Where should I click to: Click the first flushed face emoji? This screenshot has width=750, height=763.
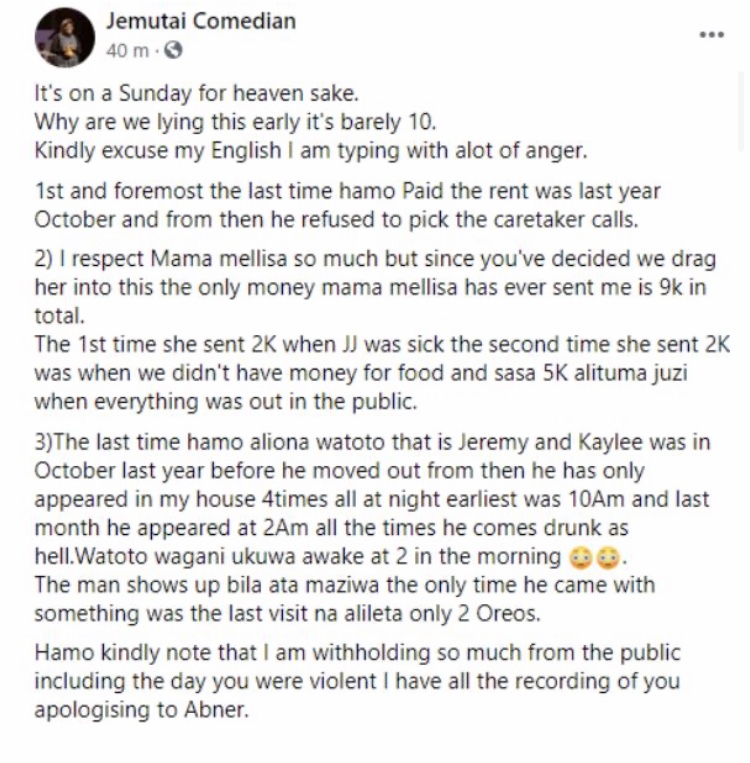[x=581, y=558]
